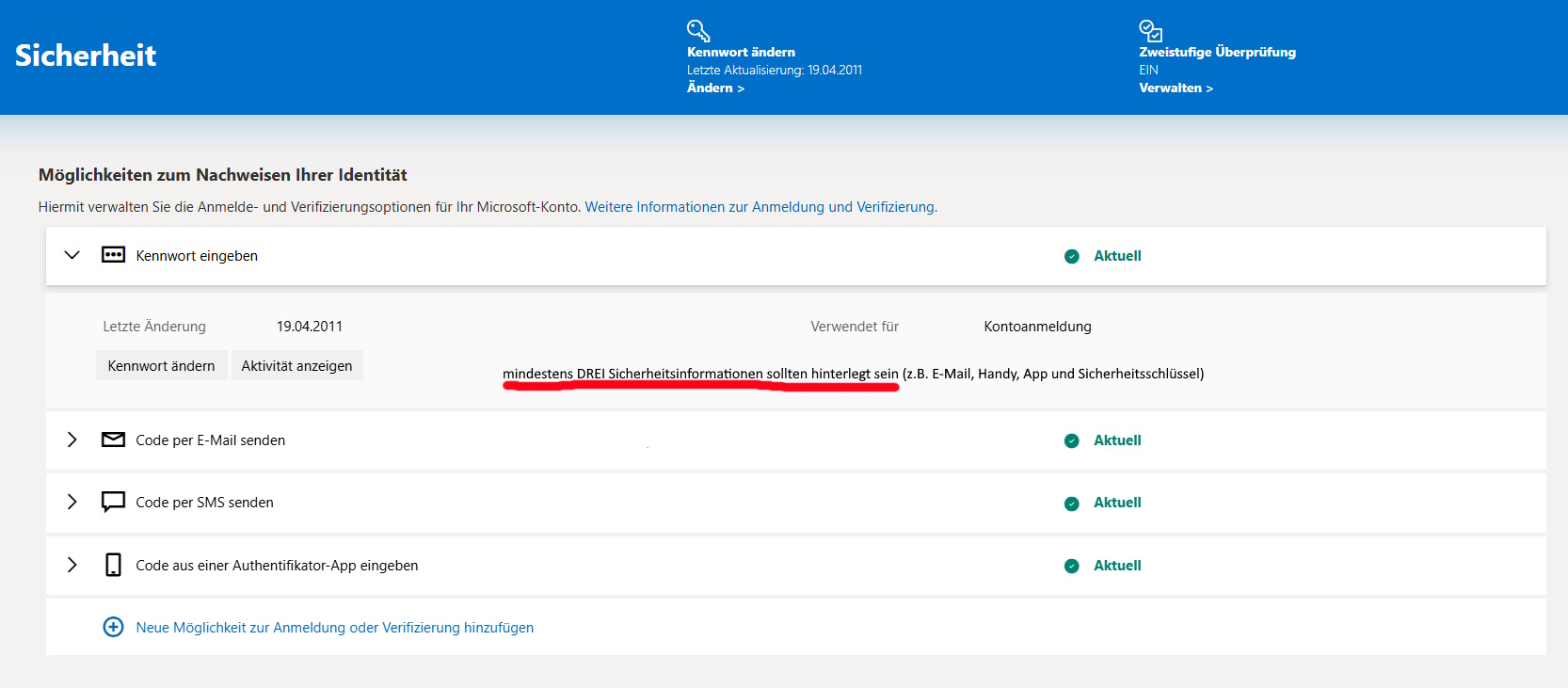Open Ändern link in the header

pos(714,88)
